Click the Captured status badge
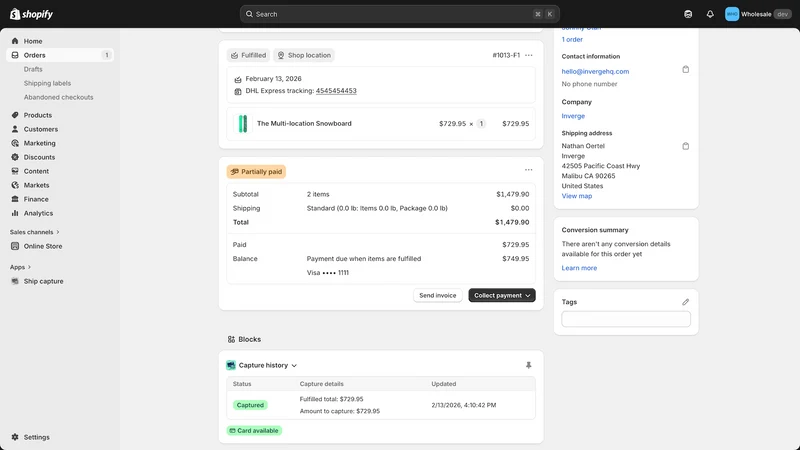The width and height of the screenshot is (800, 450). click(250, 405)
